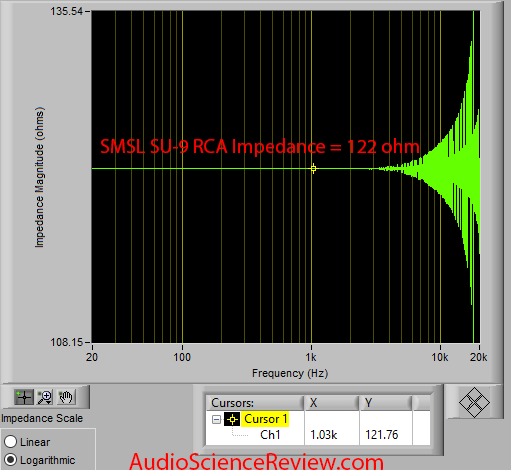Image resolution: width=511 pixels, height=470 pixels.
Task: Click the Frequency (Hz) axis label
Action: click(290, 373)
